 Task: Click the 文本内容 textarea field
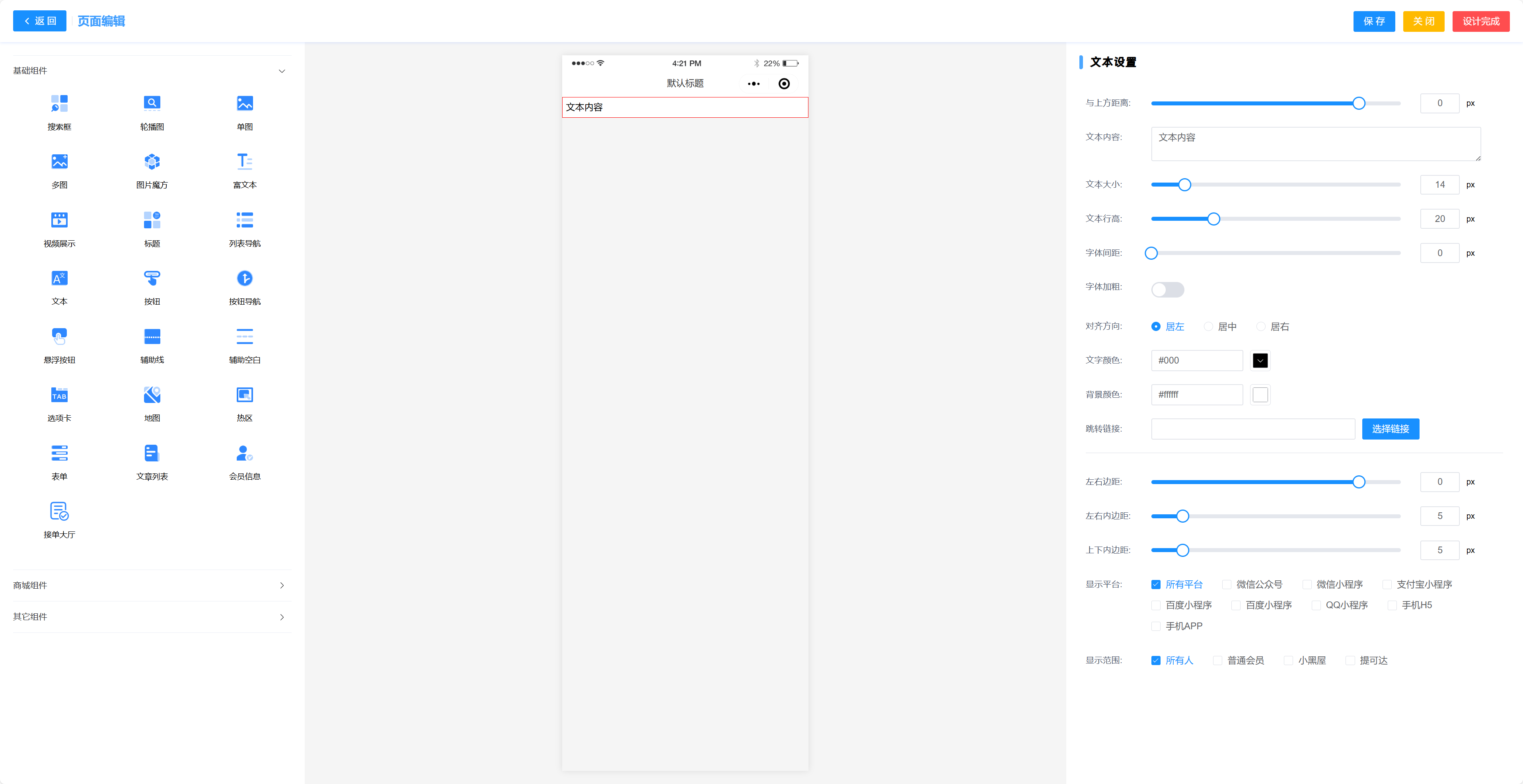tap(1315, 144)
